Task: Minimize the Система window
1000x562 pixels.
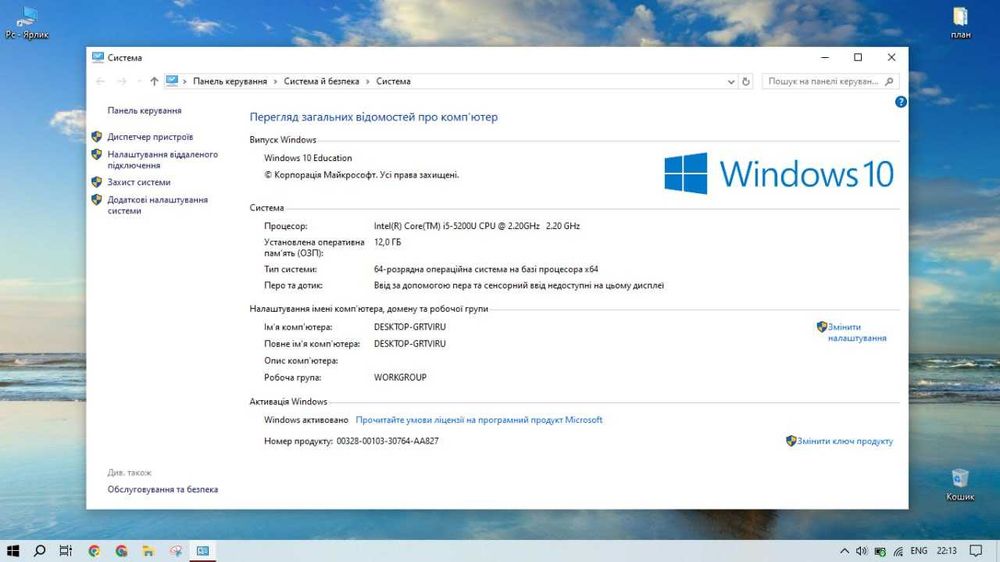Action: coord(825,57)
